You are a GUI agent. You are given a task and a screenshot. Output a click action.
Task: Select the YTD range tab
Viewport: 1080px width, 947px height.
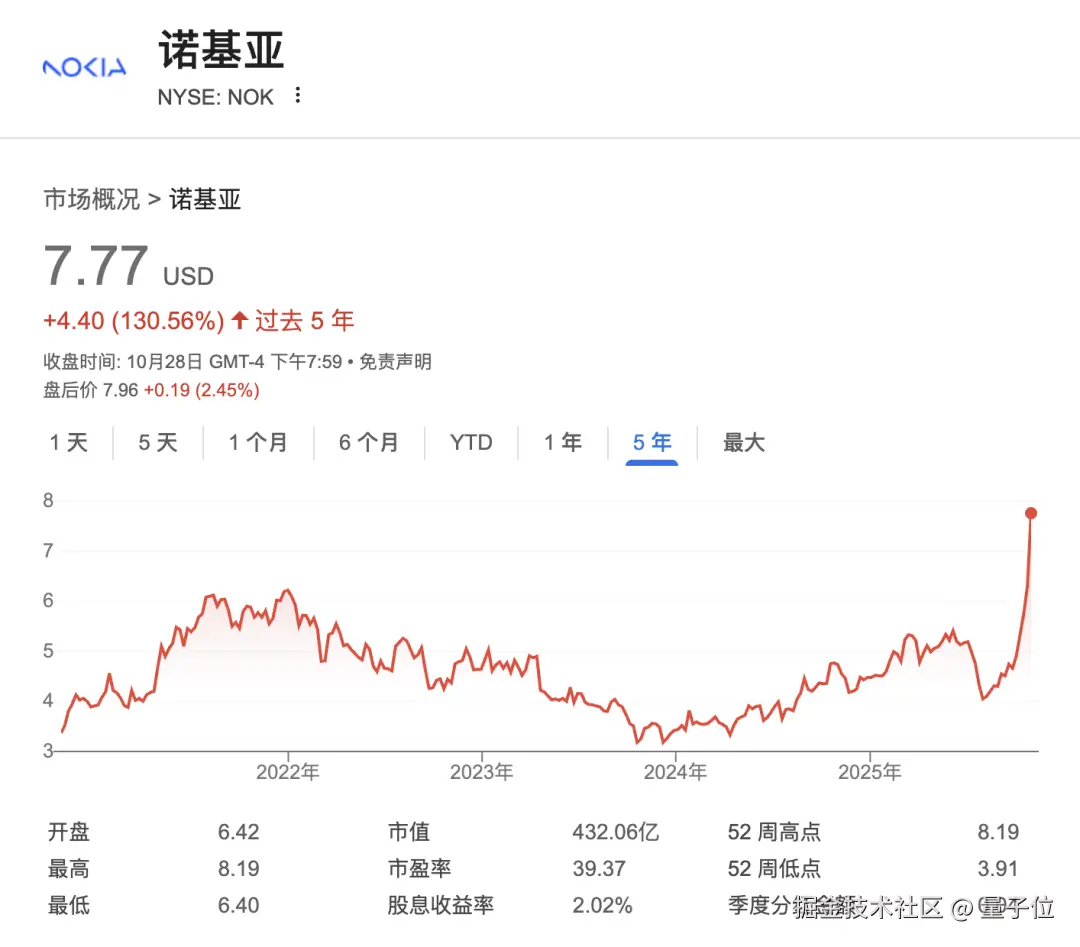pyautogui.click(x=471, y=442)
